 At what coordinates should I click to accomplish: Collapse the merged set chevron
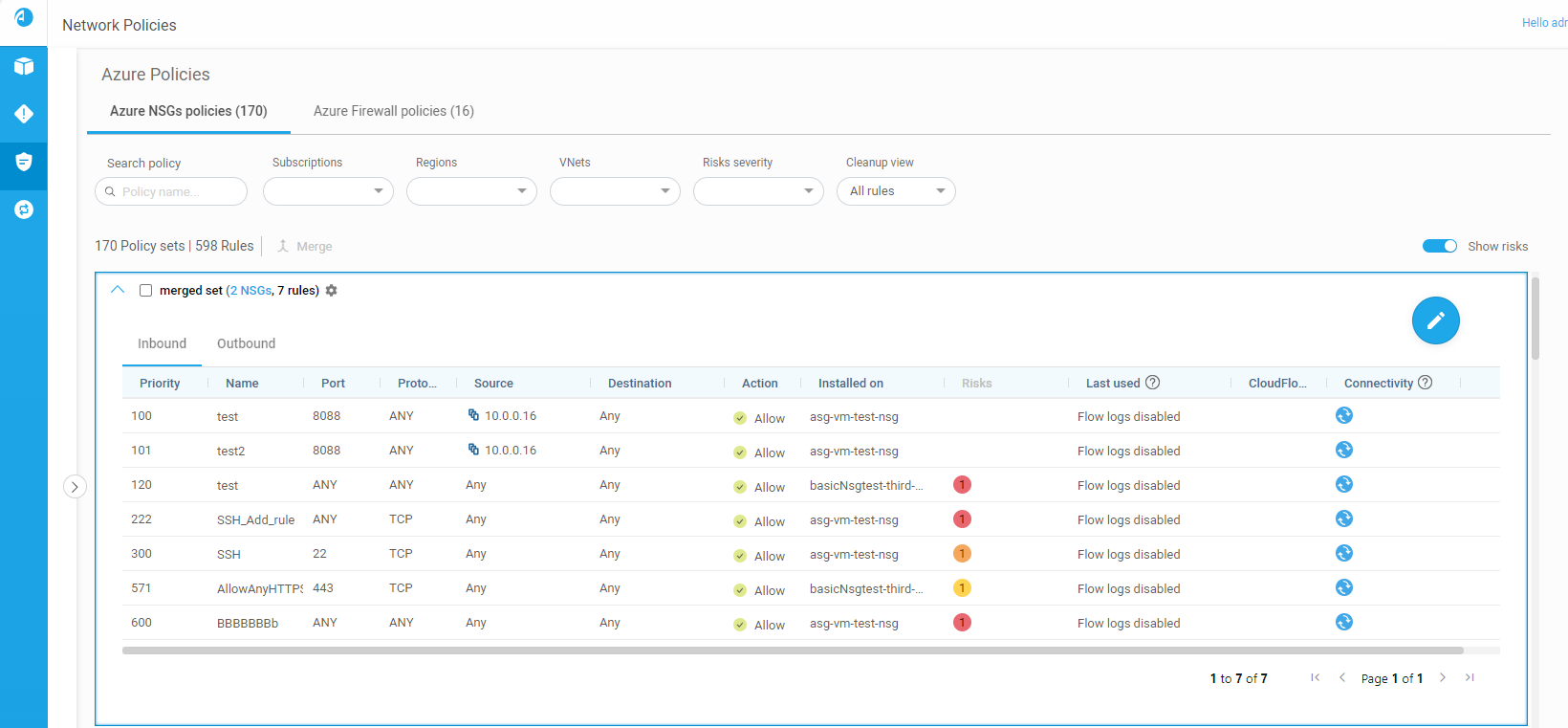click(x=118, y=290)
